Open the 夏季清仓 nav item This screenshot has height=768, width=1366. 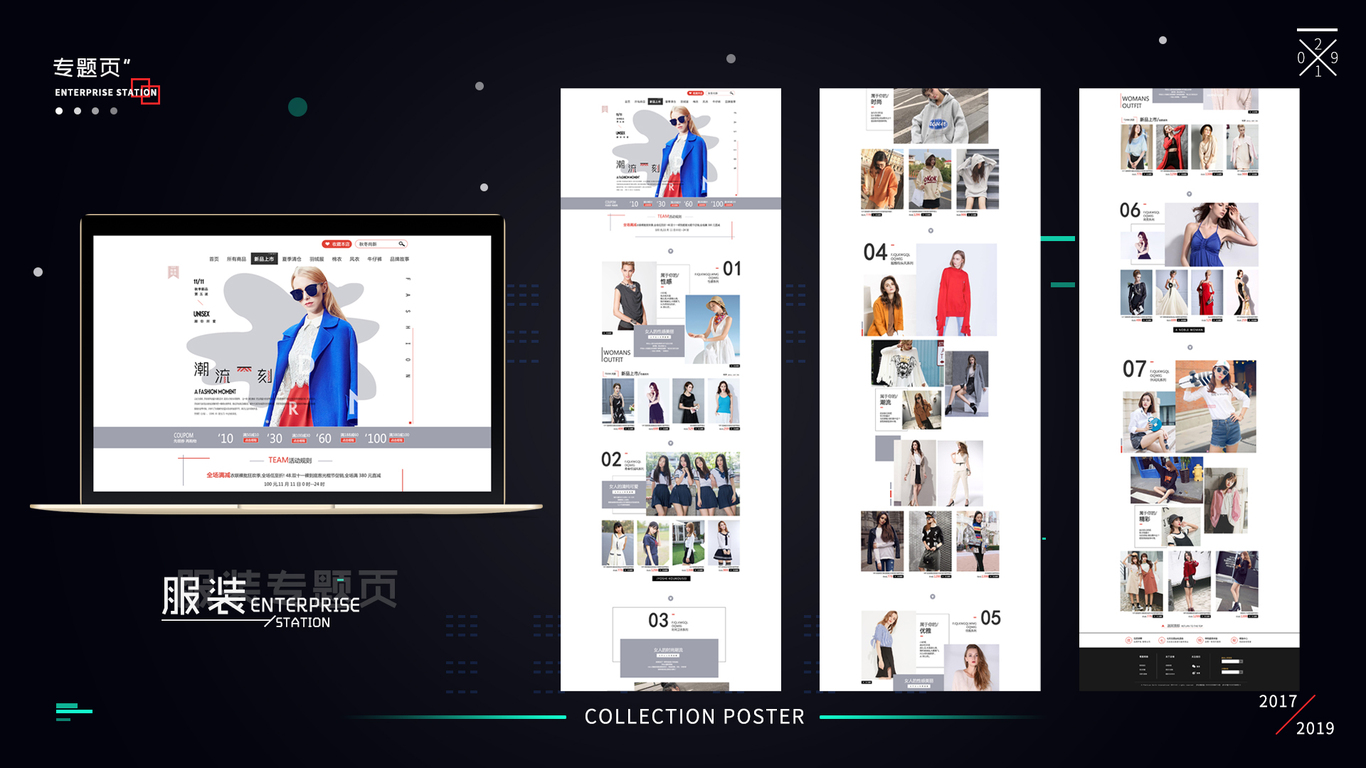click(x=291, y=259)
